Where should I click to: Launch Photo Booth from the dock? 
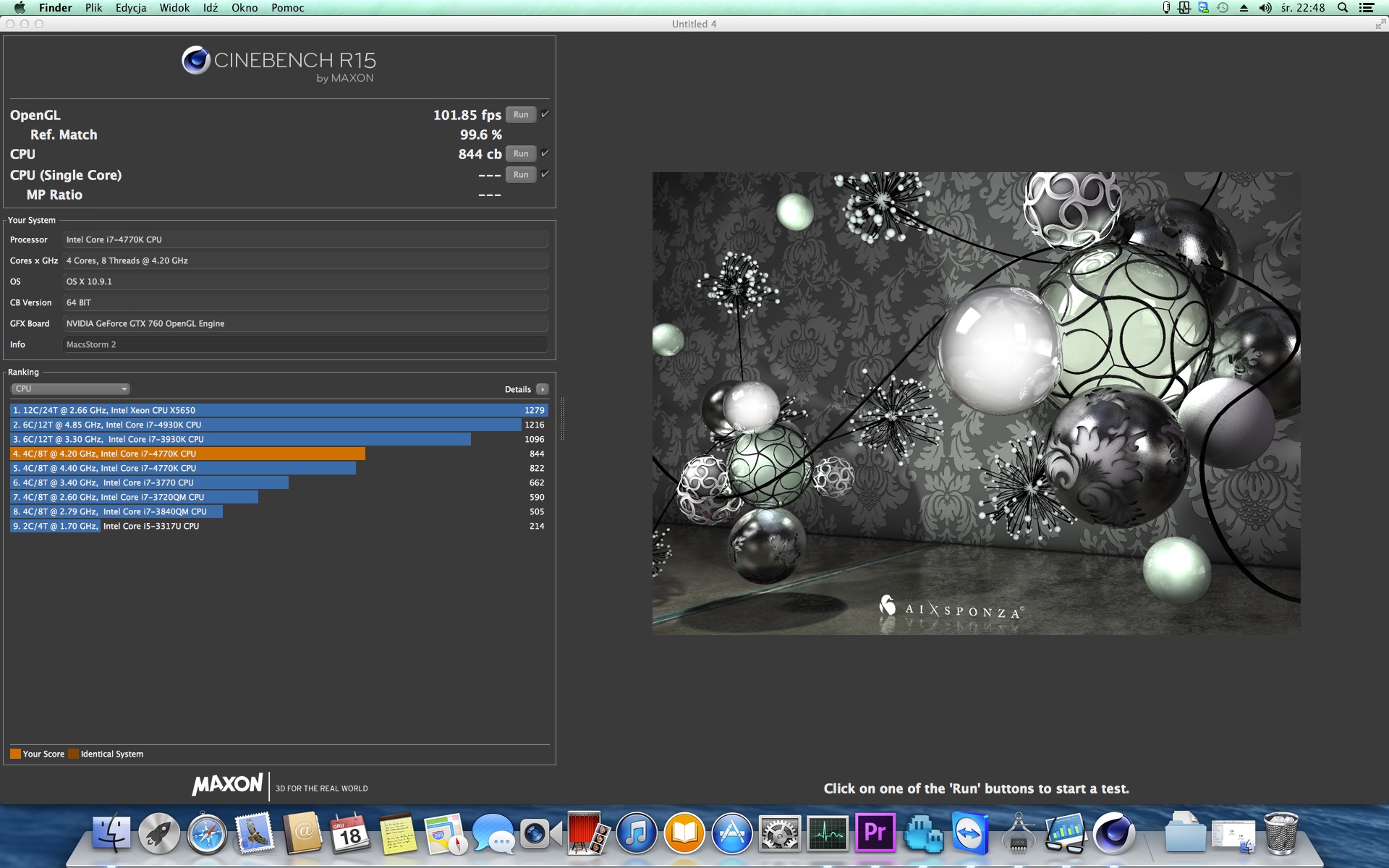click(x=589, y=833)
